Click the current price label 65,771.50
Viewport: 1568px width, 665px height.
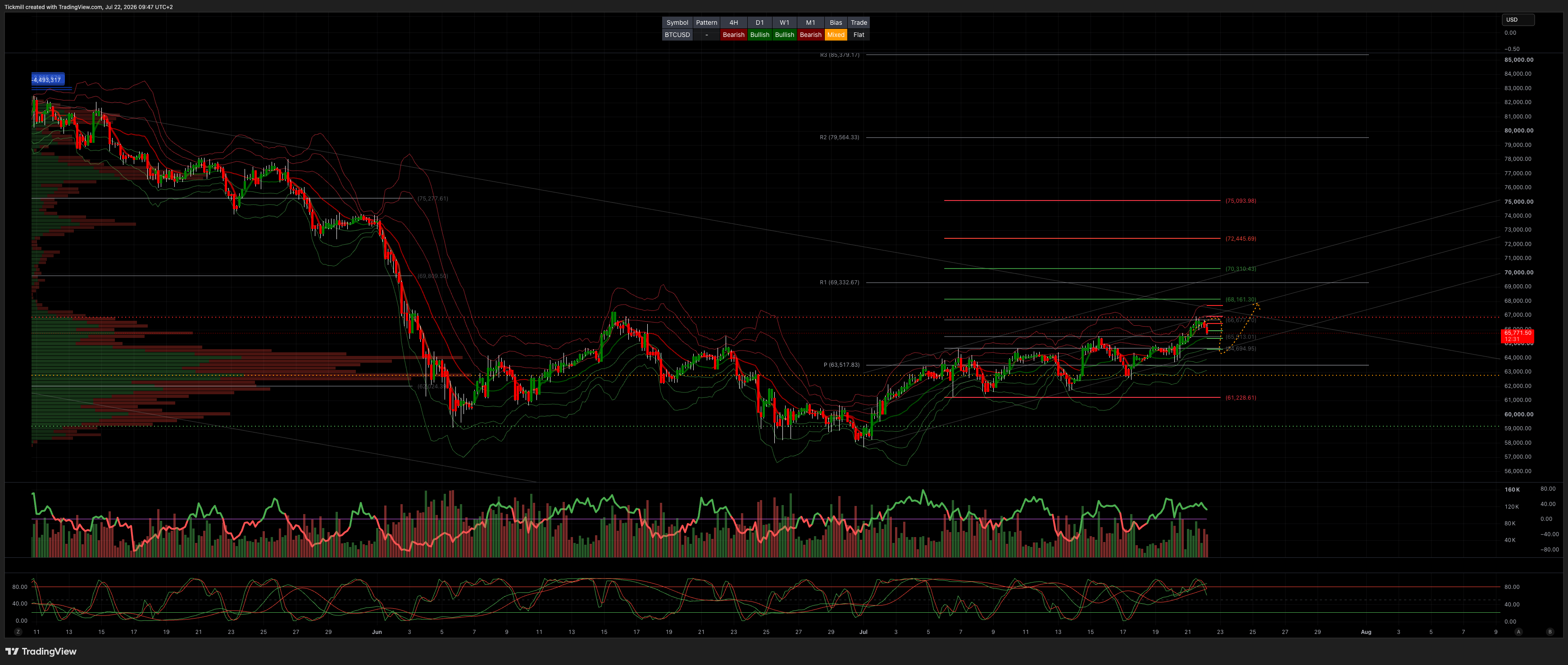tap(1518, 336)
